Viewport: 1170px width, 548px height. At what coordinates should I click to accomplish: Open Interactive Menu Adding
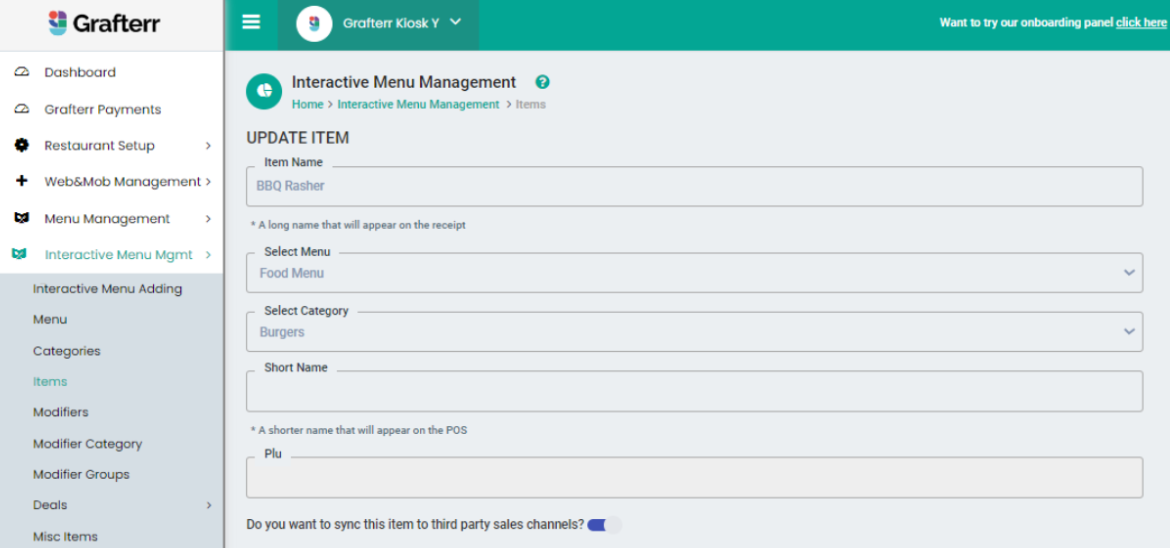[x=107, y=288]
